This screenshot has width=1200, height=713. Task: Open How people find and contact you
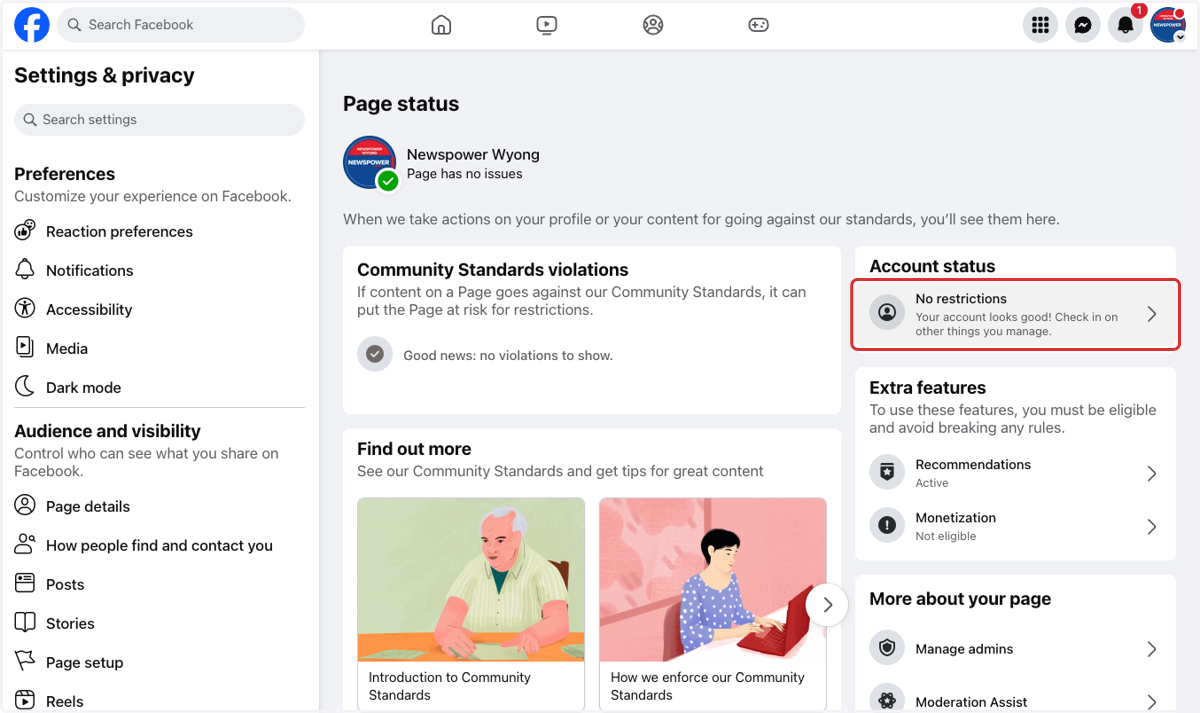click(x=160, y=545)
